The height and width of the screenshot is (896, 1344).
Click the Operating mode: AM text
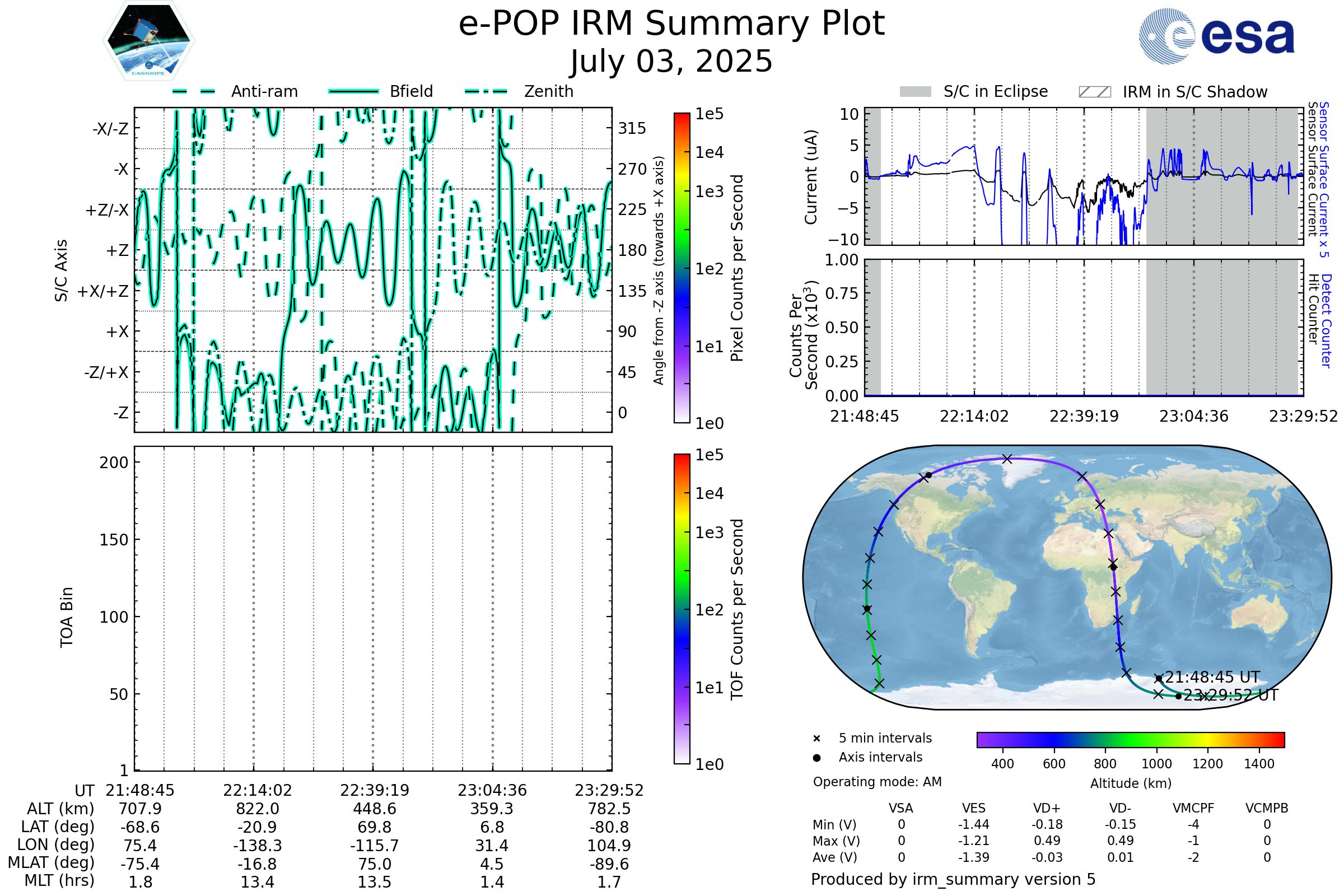click(x=877, y=782)
